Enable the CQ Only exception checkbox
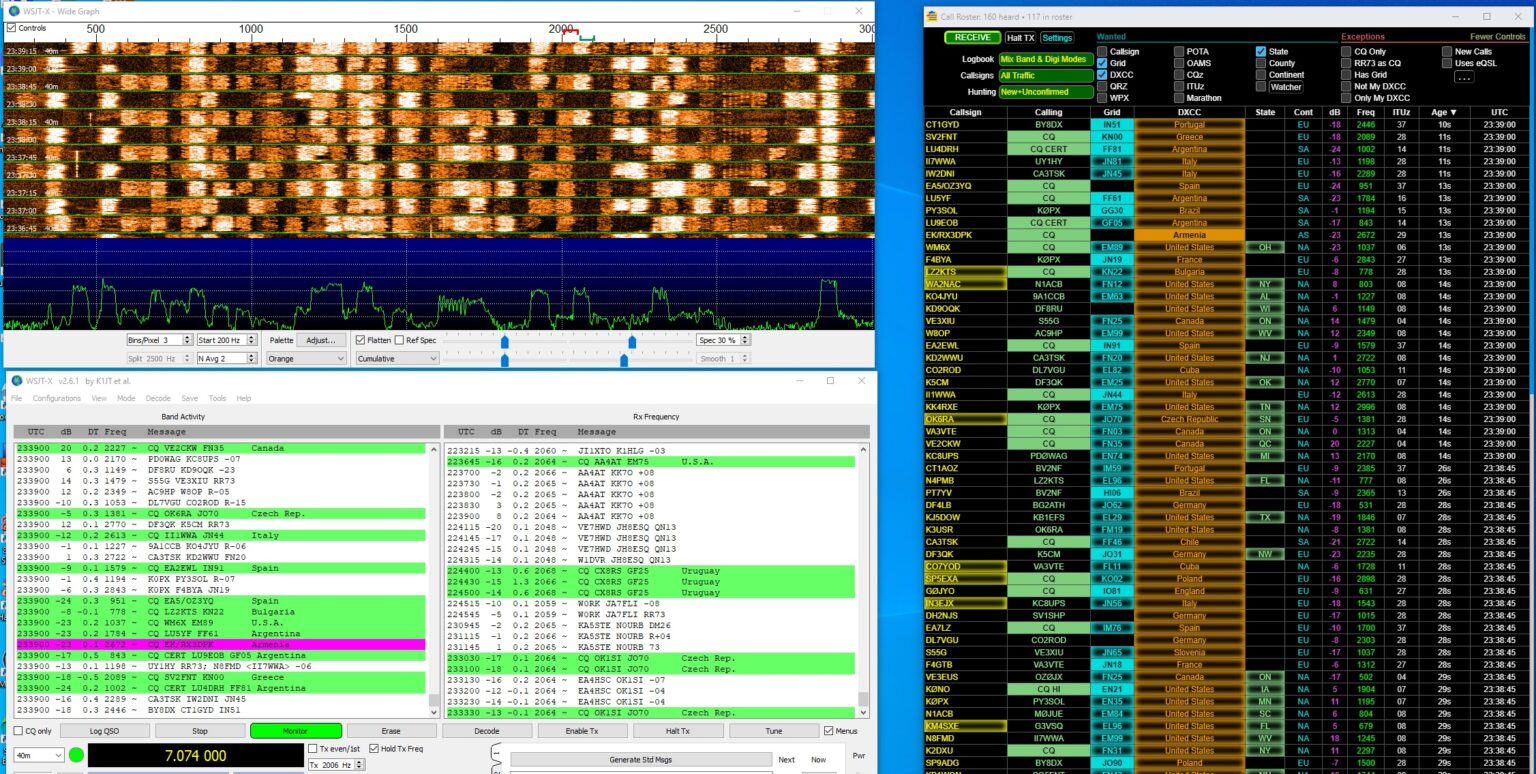The height and width of the screenshot is (774, 1536). point(1346,52)
